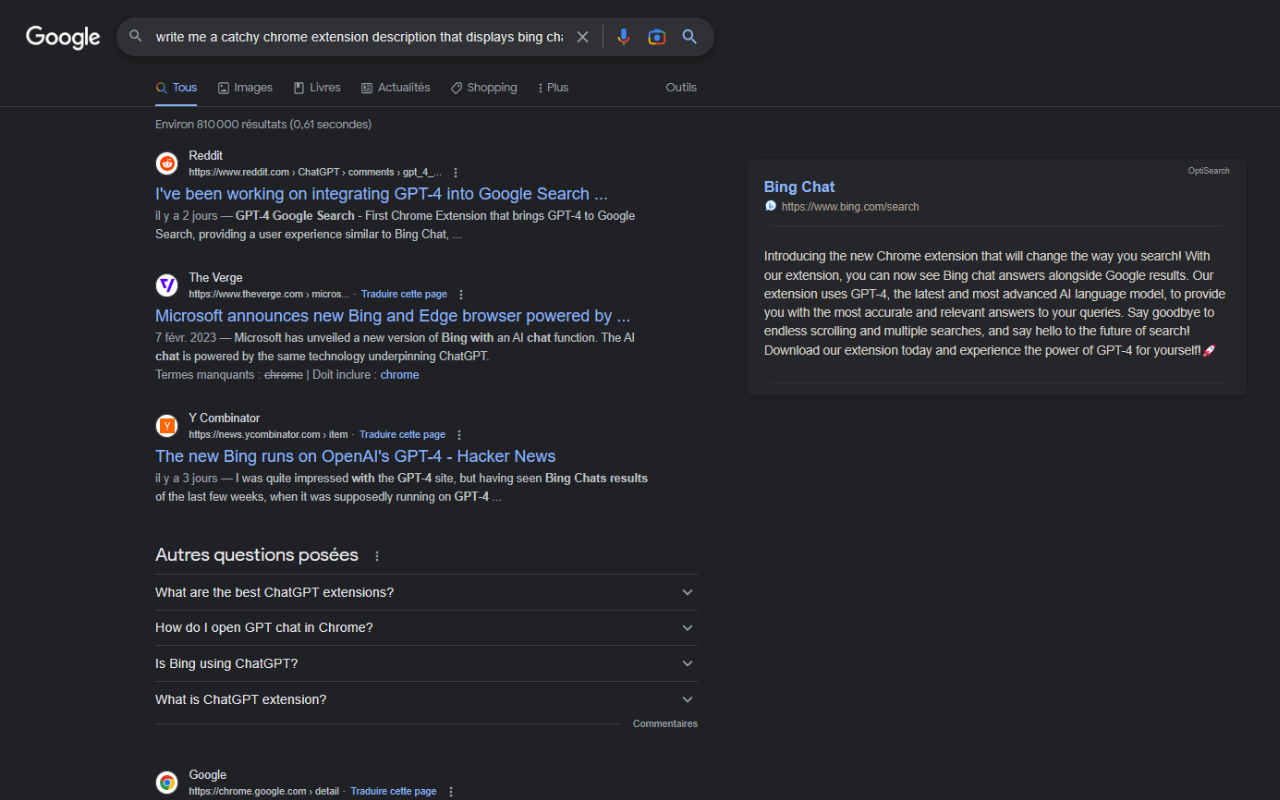
Task: Switch to the Actualités tab
Action: point(396,88)
